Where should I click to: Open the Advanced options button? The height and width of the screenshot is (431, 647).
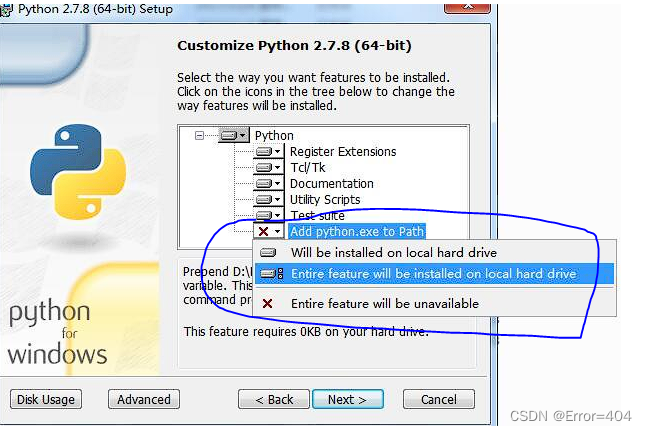pos(144,399)
